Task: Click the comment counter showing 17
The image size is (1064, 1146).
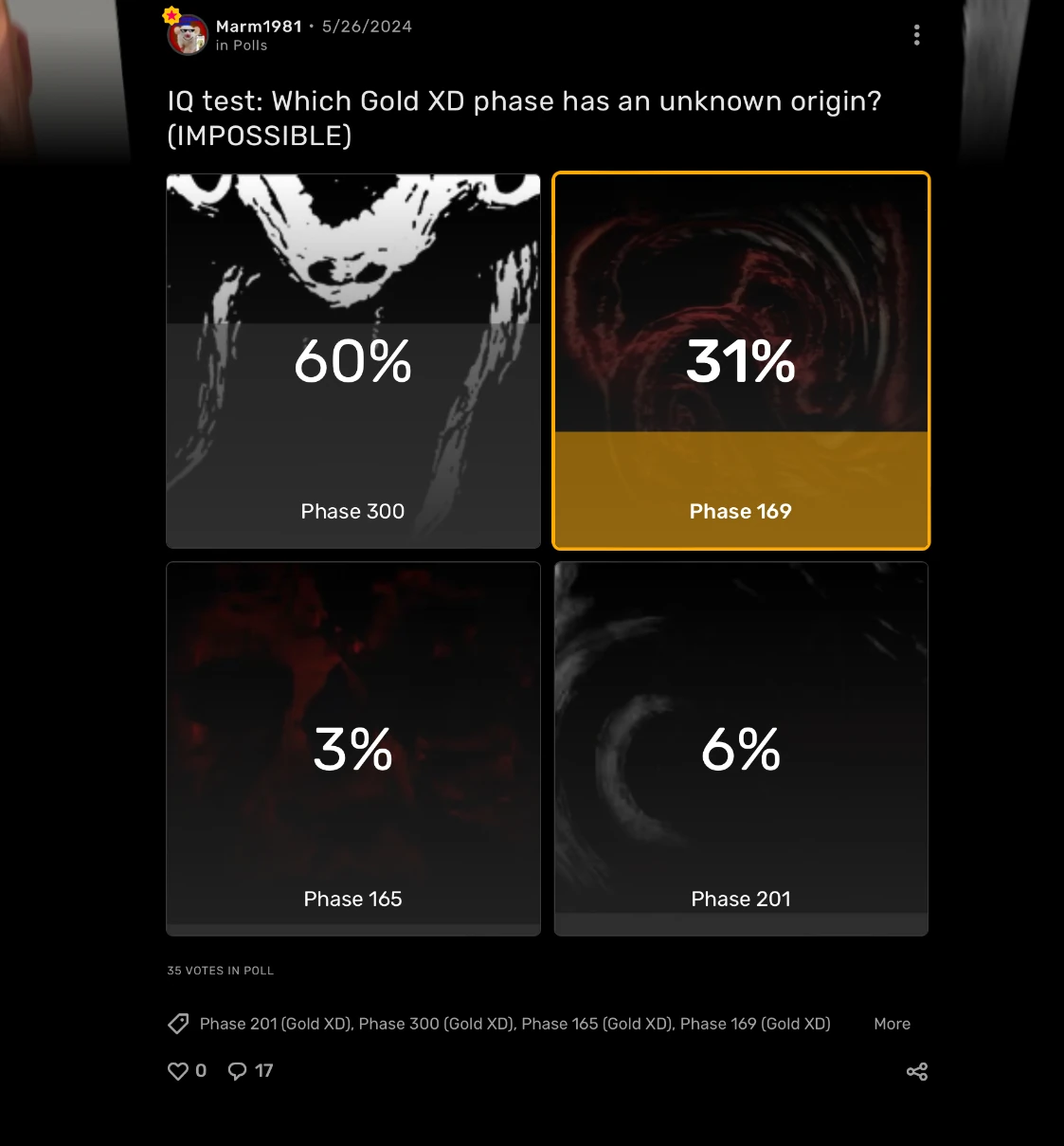Action: click(x=263, y=1070)
